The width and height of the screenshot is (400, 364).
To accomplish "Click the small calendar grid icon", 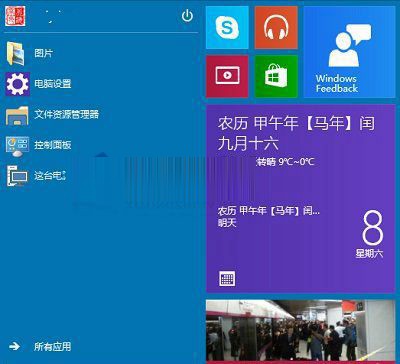I will coord(227,279).
